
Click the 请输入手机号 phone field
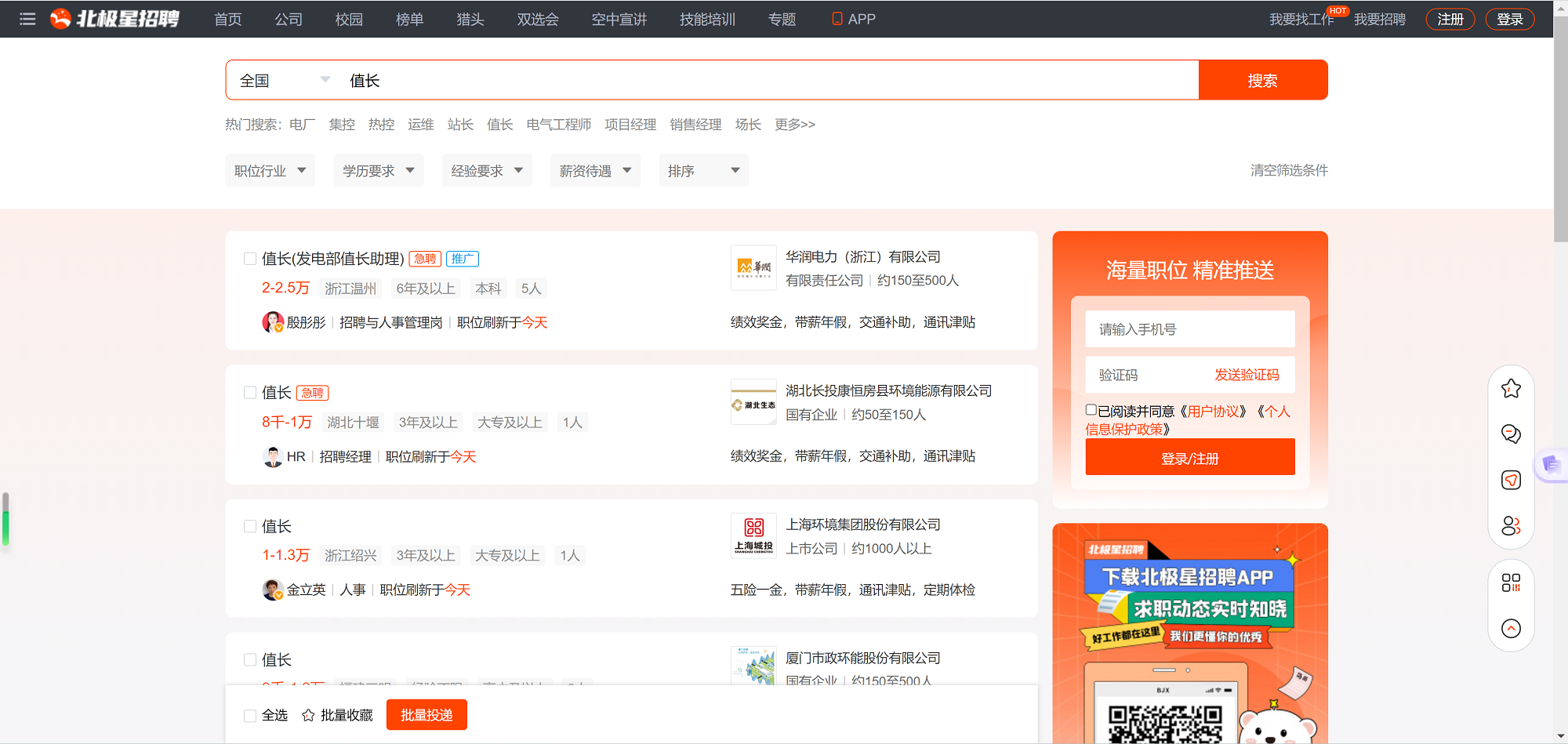tap(1190, 329)
